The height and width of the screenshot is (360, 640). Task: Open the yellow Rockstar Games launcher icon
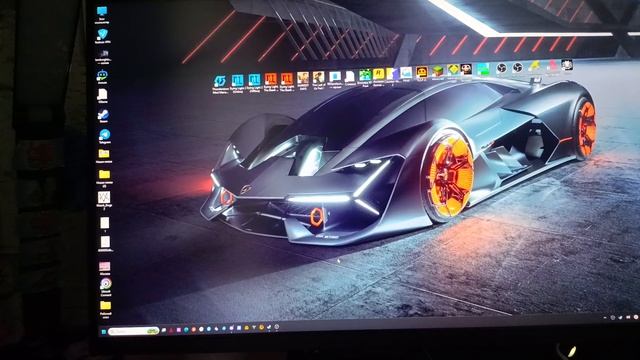[x=378, y=74]
